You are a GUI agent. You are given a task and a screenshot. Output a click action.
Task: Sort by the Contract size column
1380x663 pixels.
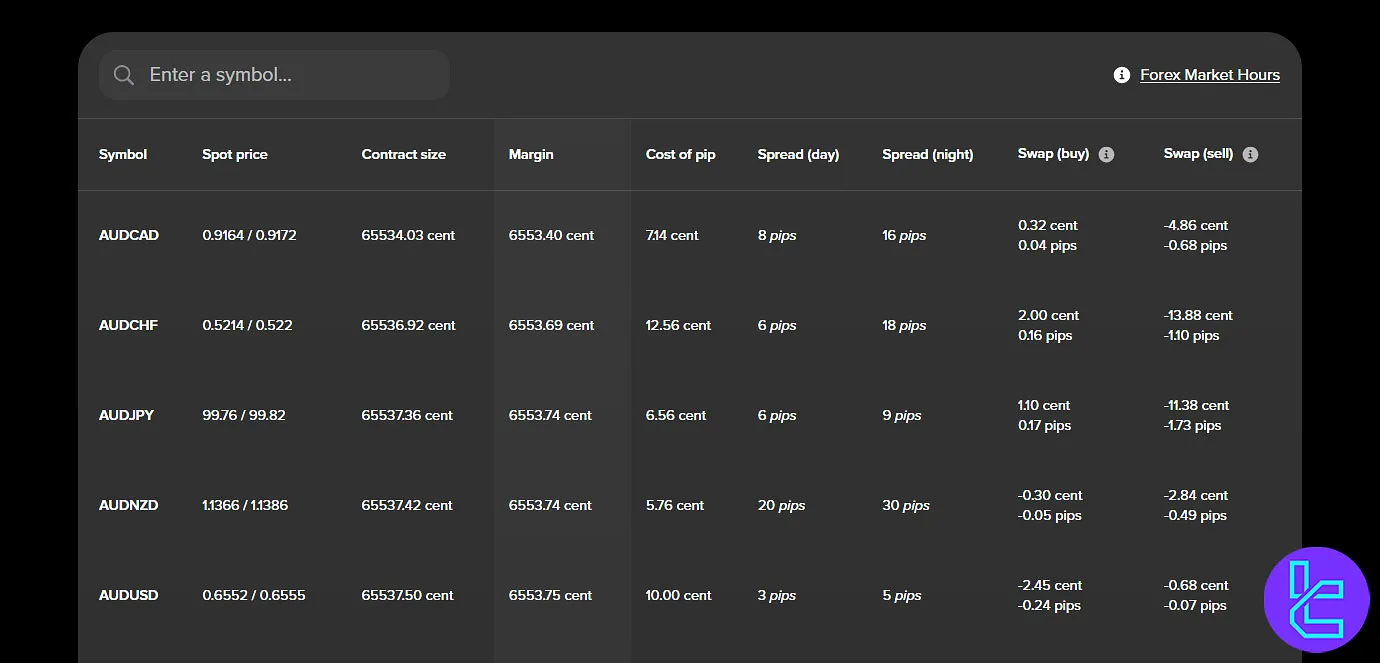pyautogui.click(x=403, y=154)
